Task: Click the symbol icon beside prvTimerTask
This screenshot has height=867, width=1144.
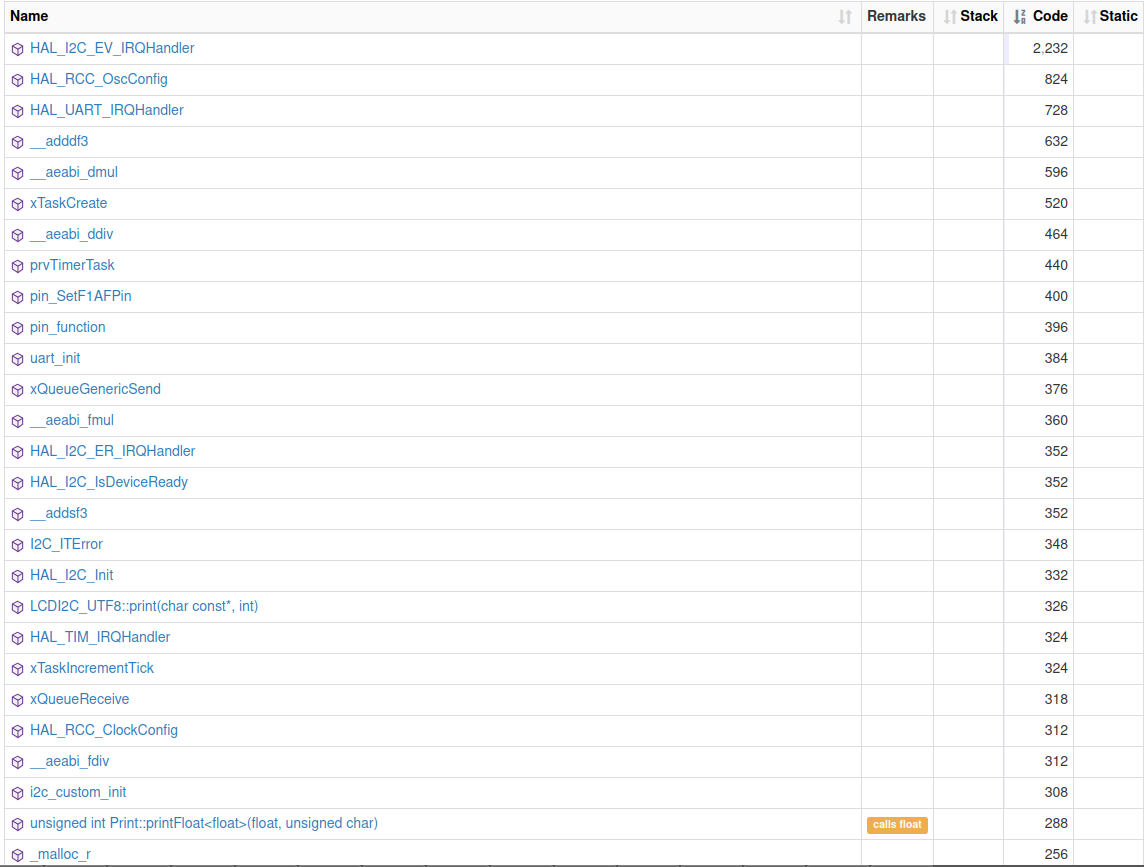Action: click(x=17, y=266)
